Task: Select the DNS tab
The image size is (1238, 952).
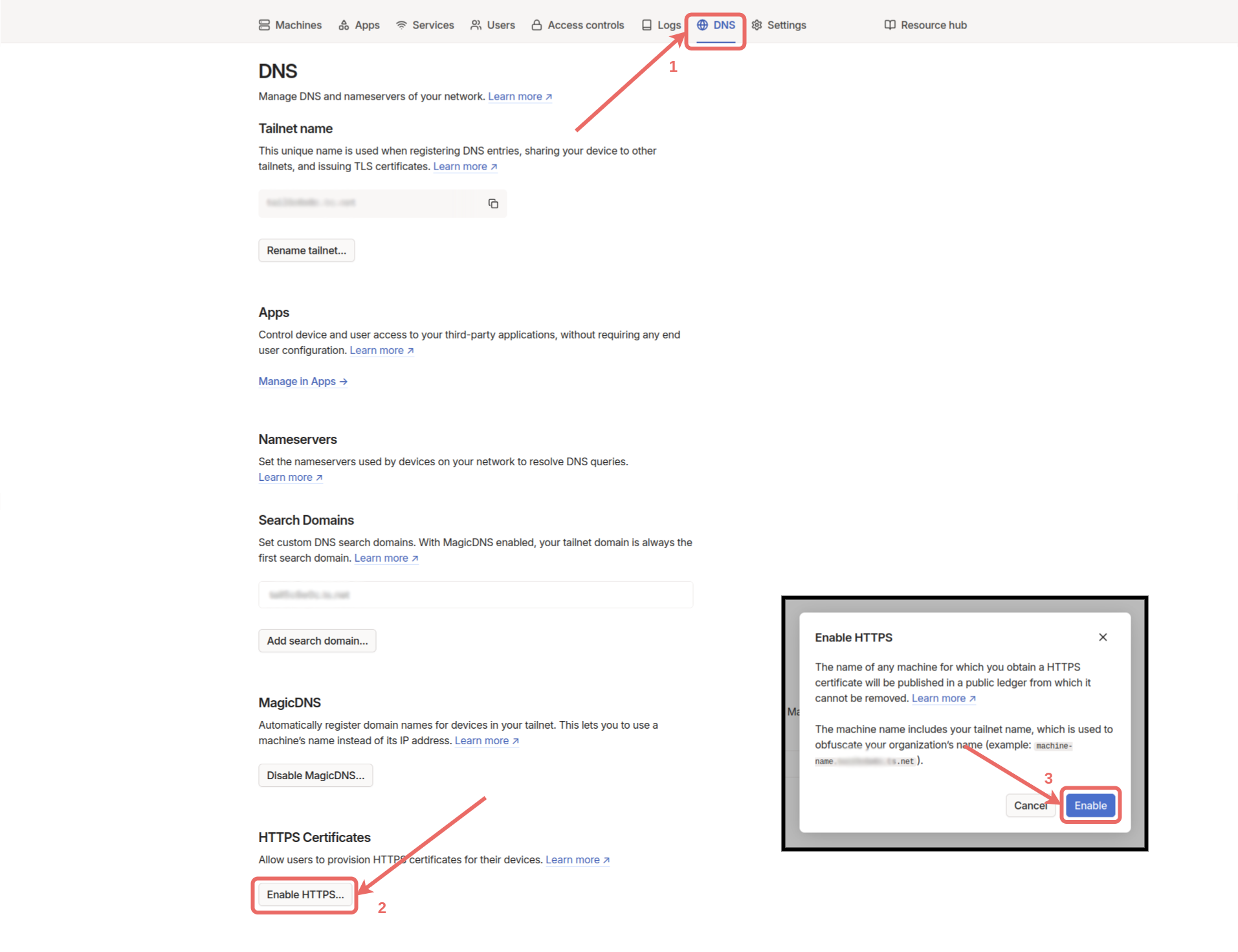Action: 716,25
